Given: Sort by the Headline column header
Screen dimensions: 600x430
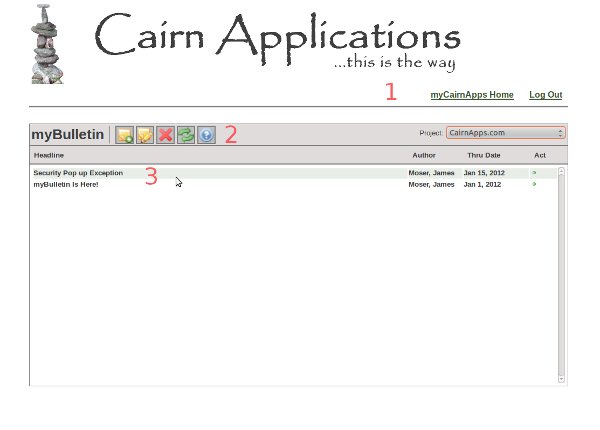Looking at the screenshot, I should click(49, 155).
